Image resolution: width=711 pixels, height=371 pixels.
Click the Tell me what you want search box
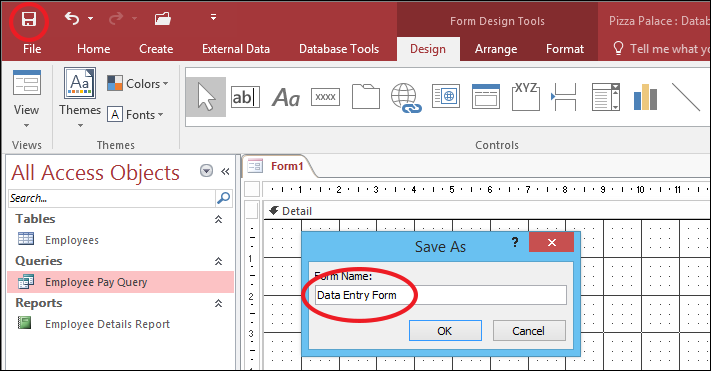pyautogui.click(x=662, y=49)
